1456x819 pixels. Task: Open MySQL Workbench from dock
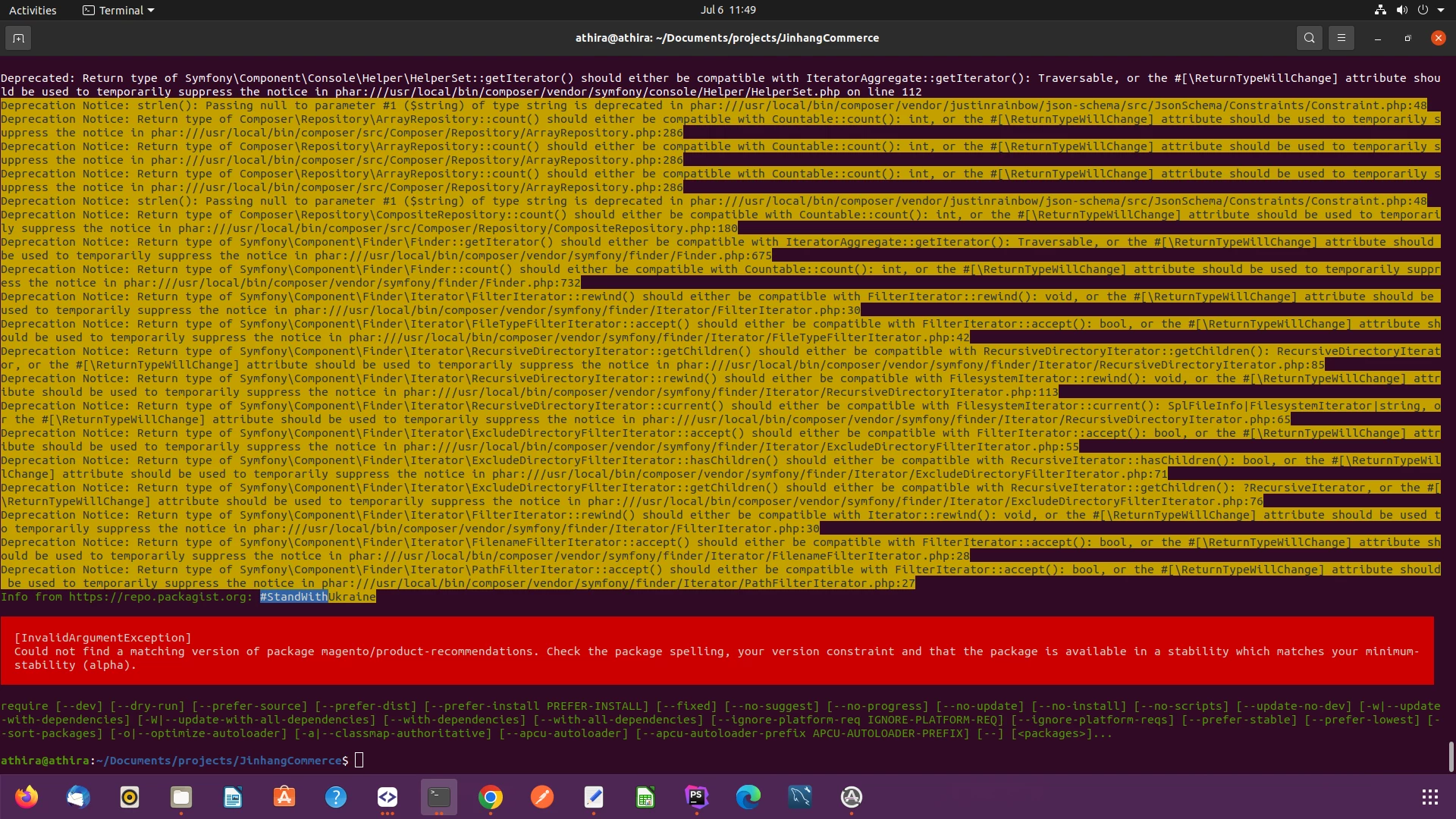click(x=799, y=797)
